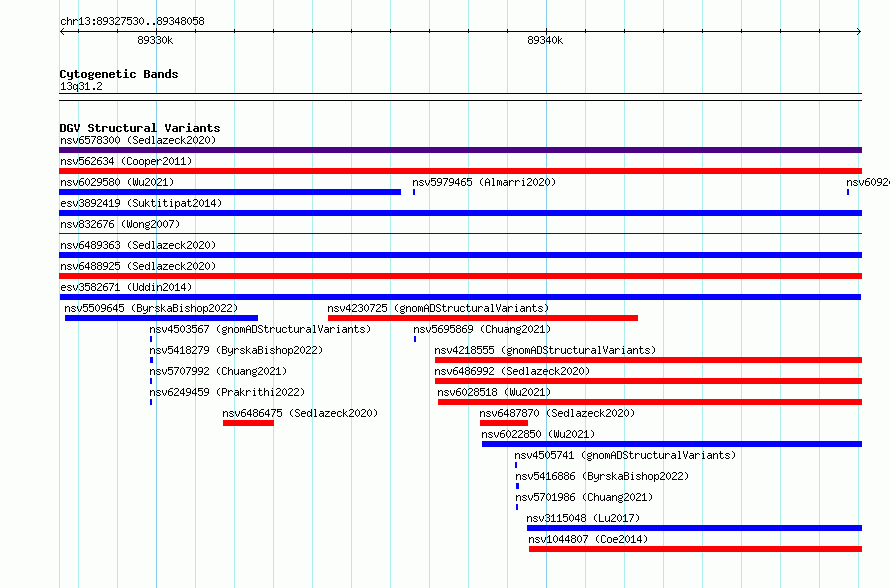Click the nsv6578300 (Sedlazeck2020) label
Image resolution: width=890 pixels, height=588 pixels.
(138, 140)
